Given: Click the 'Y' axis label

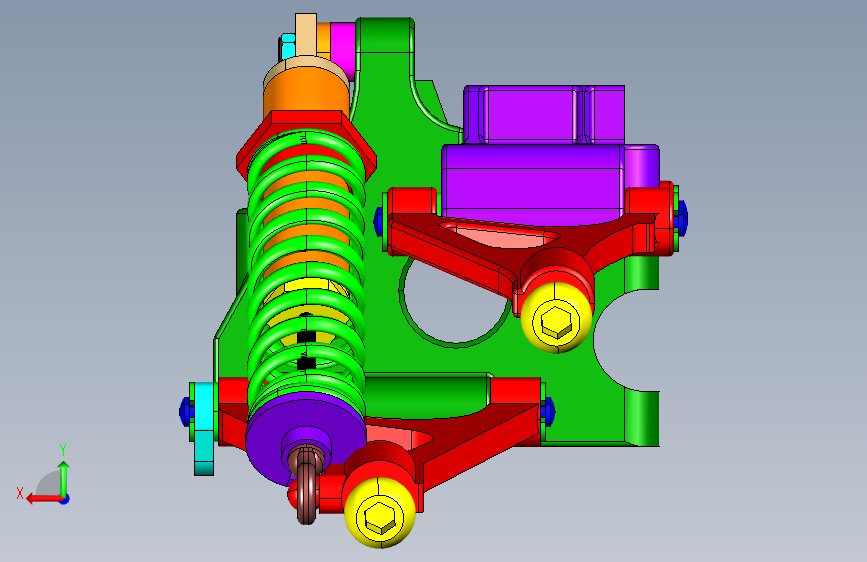Looking at the screenshot, I should [63, 450].
